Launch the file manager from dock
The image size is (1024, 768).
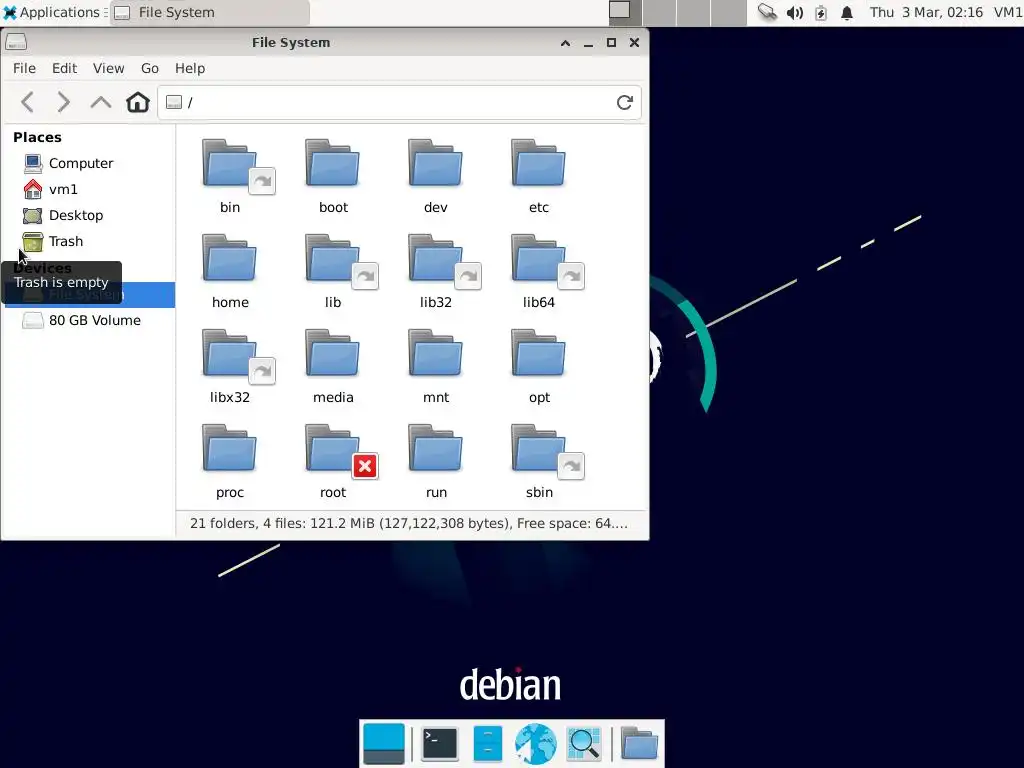pyautogui.click(x=488, y=744)
